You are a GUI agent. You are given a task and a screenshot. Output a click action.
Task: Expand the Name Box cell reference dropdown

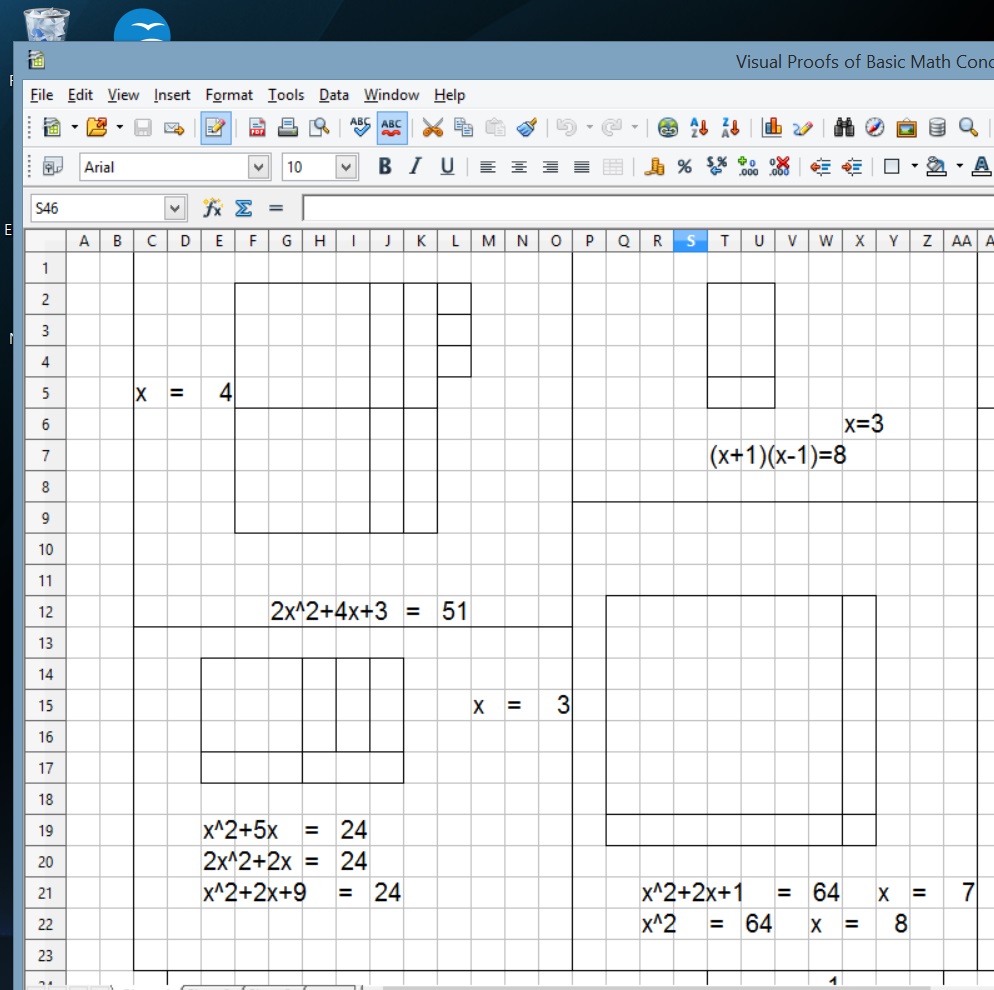(x=176, y=208)
